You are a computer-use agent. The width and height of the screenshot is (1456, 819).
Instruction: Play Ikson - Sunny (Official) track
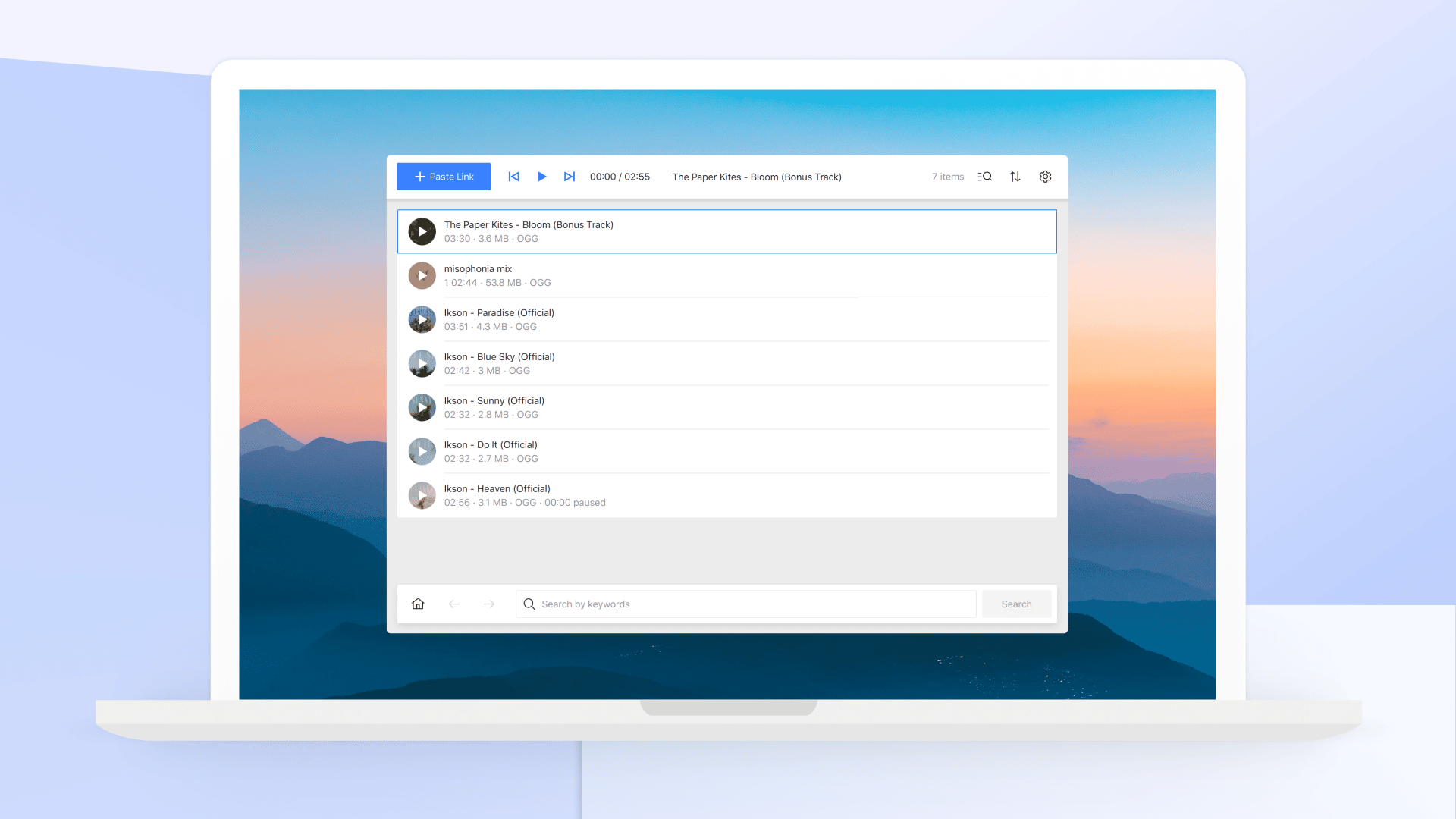[x=421, y=407]
